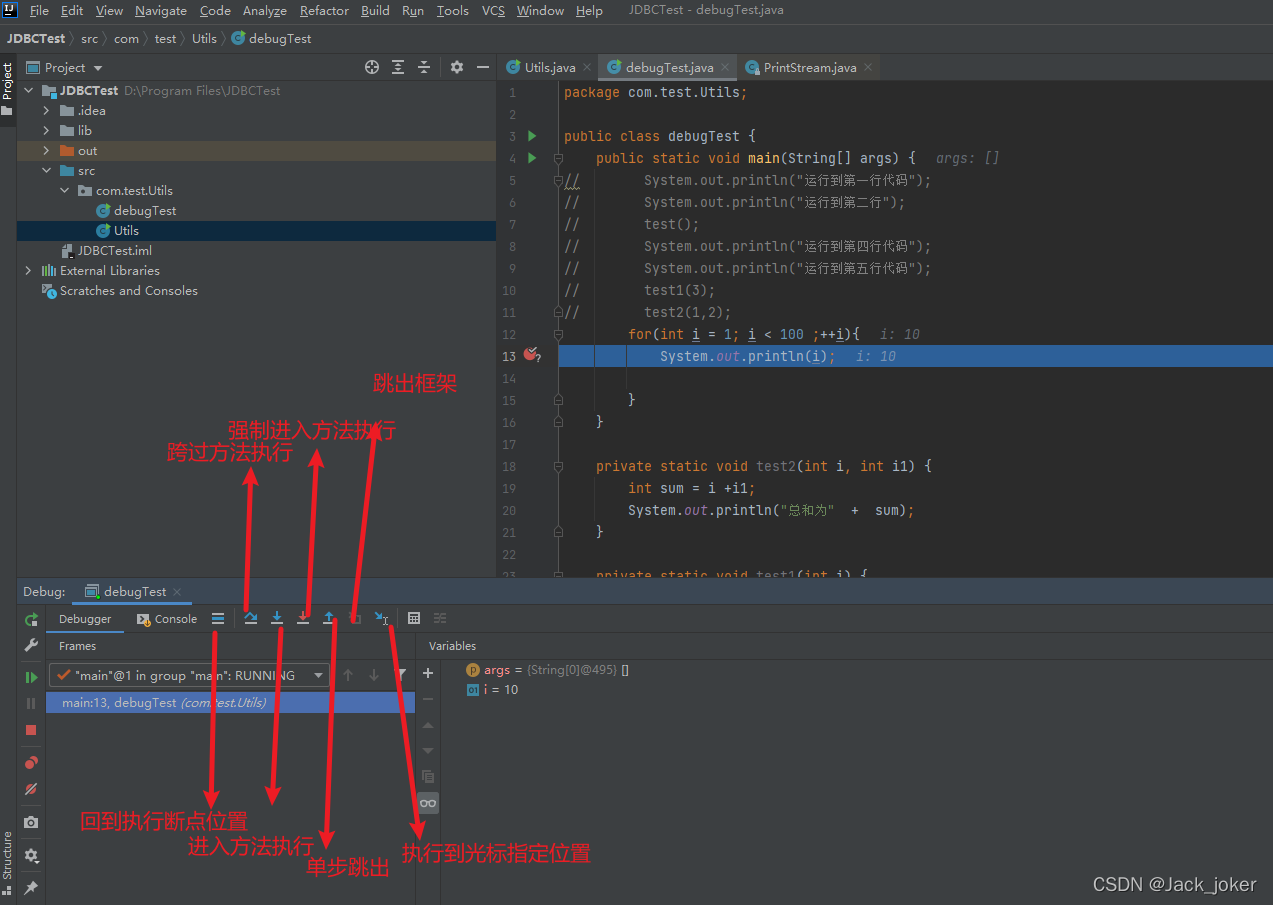Rerun debugTest using the green rerun arrow

coord(31,619)
